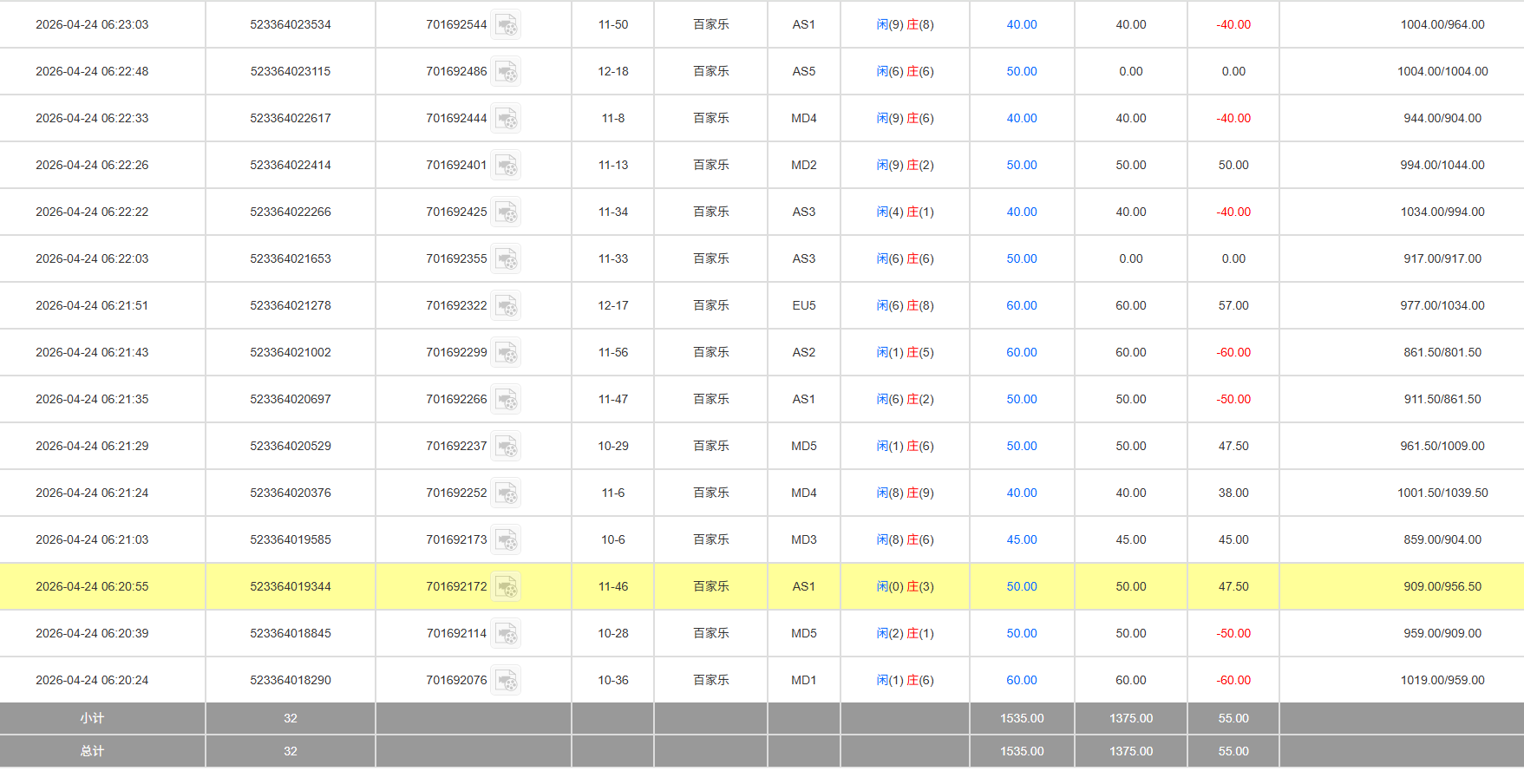Click bet amount 60.00 in the 06:20:24 row
Image resolution: width=1524 pixels, height=784 pixels.
pyautogui.click(x=1022, y=680)
